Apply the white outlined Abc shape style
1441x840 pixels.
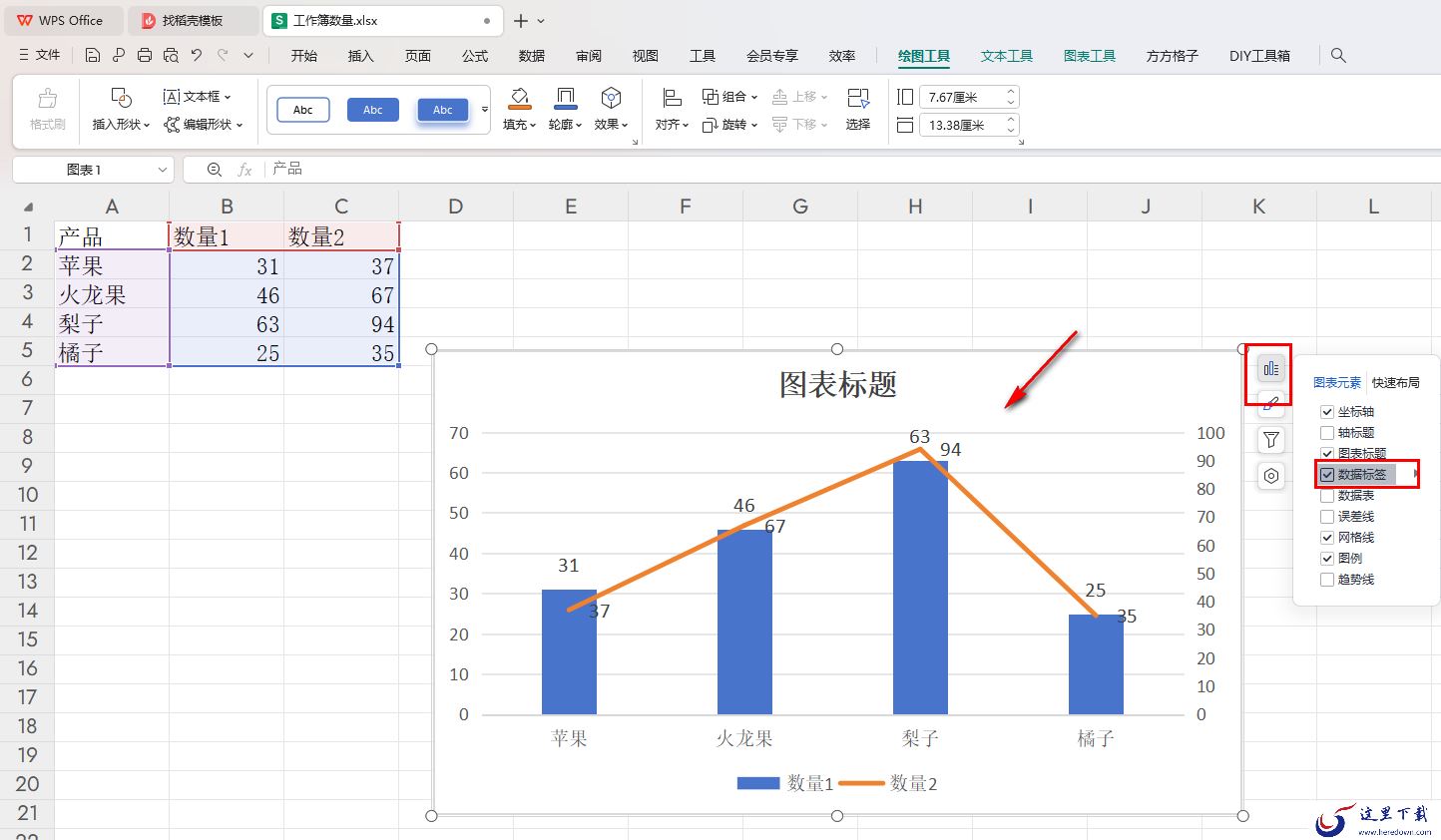point(303,110)
